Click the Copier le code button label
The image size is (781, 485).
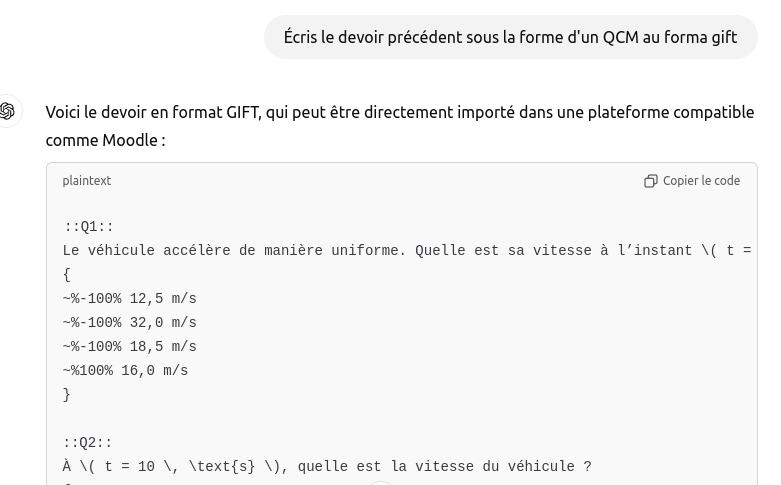701,181
